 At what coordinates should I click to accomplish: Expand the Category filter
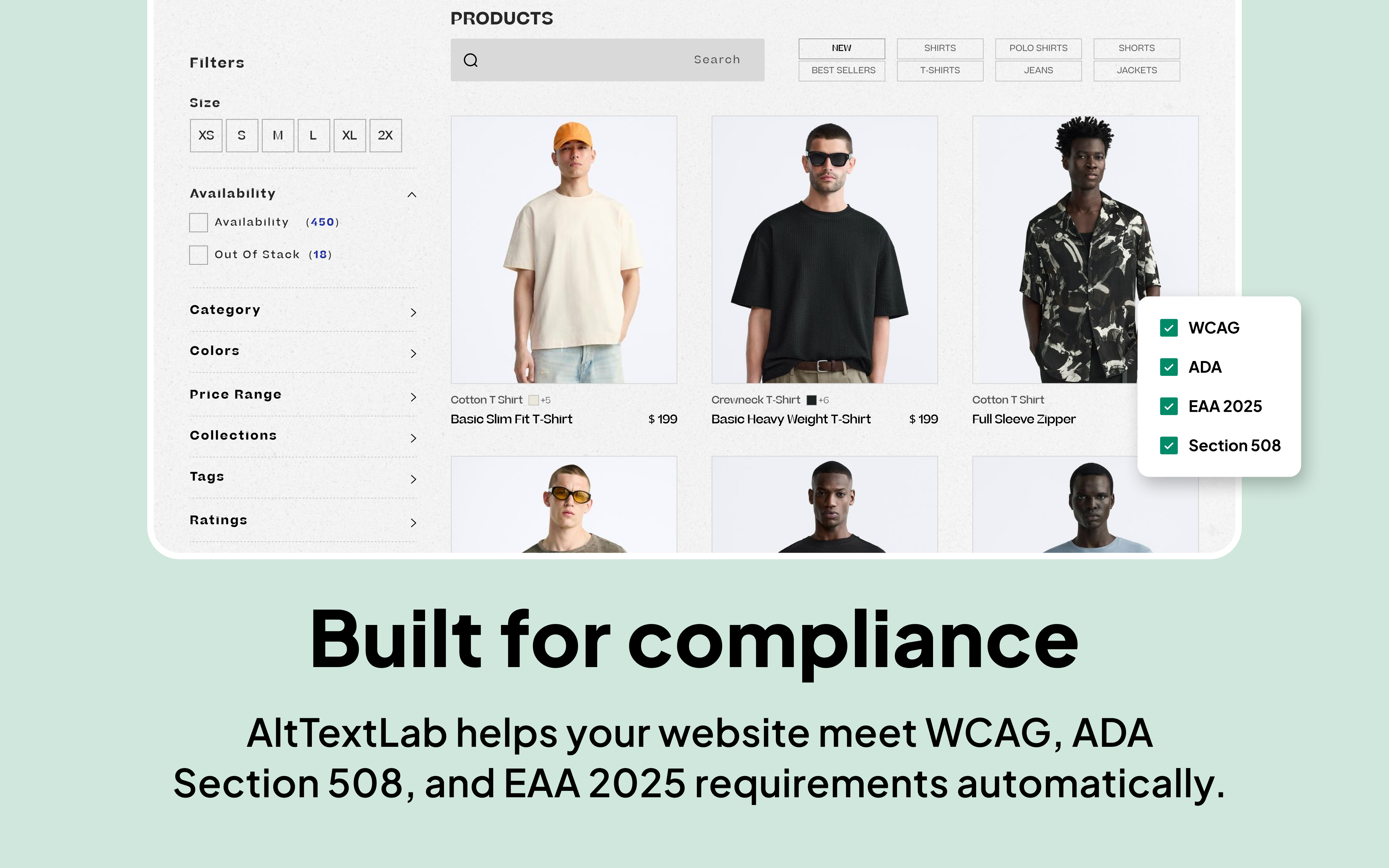pyautogui.click(x=413, y=312)
